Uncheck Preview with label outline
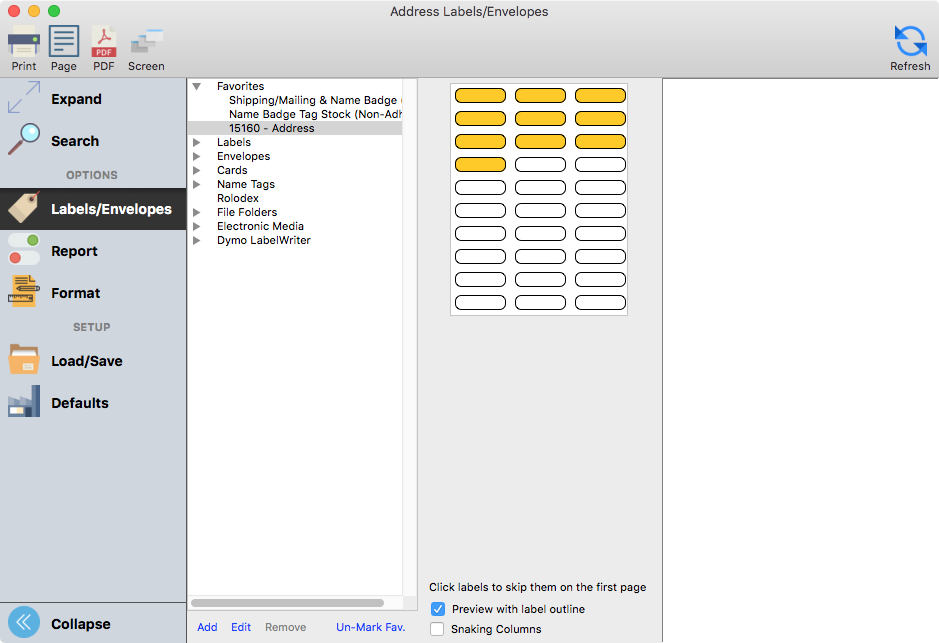939x643 pixels. 438,609
